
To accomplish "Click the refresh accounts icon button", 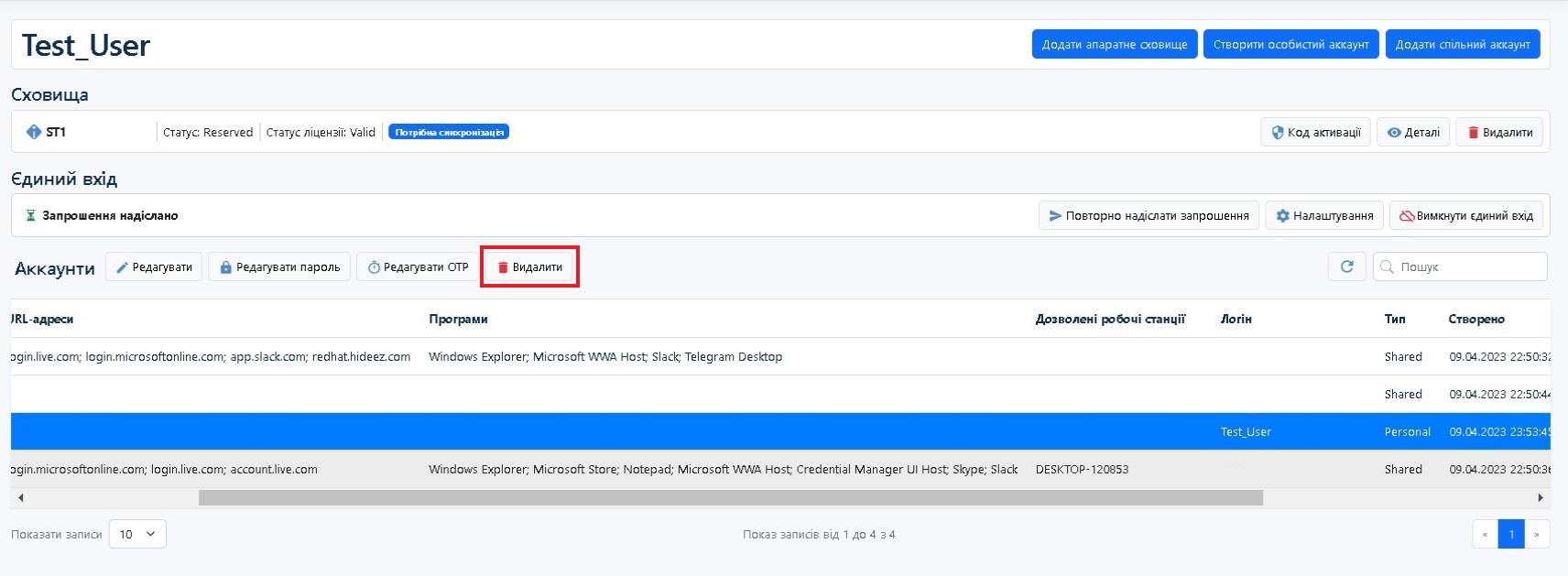I will (x=1346, y=266).
